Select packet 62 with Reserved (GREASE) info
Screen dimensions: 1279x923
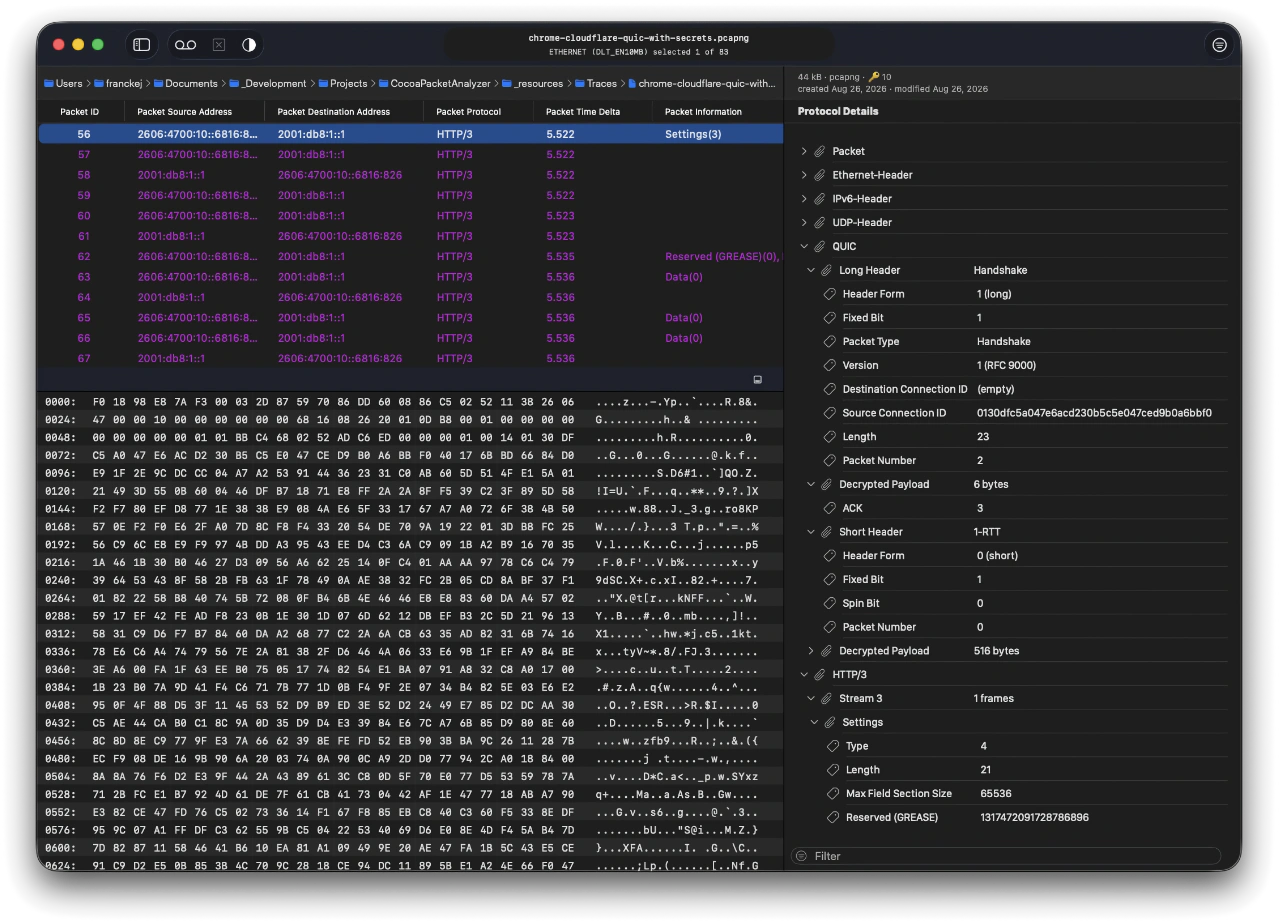tap(411, 257)
